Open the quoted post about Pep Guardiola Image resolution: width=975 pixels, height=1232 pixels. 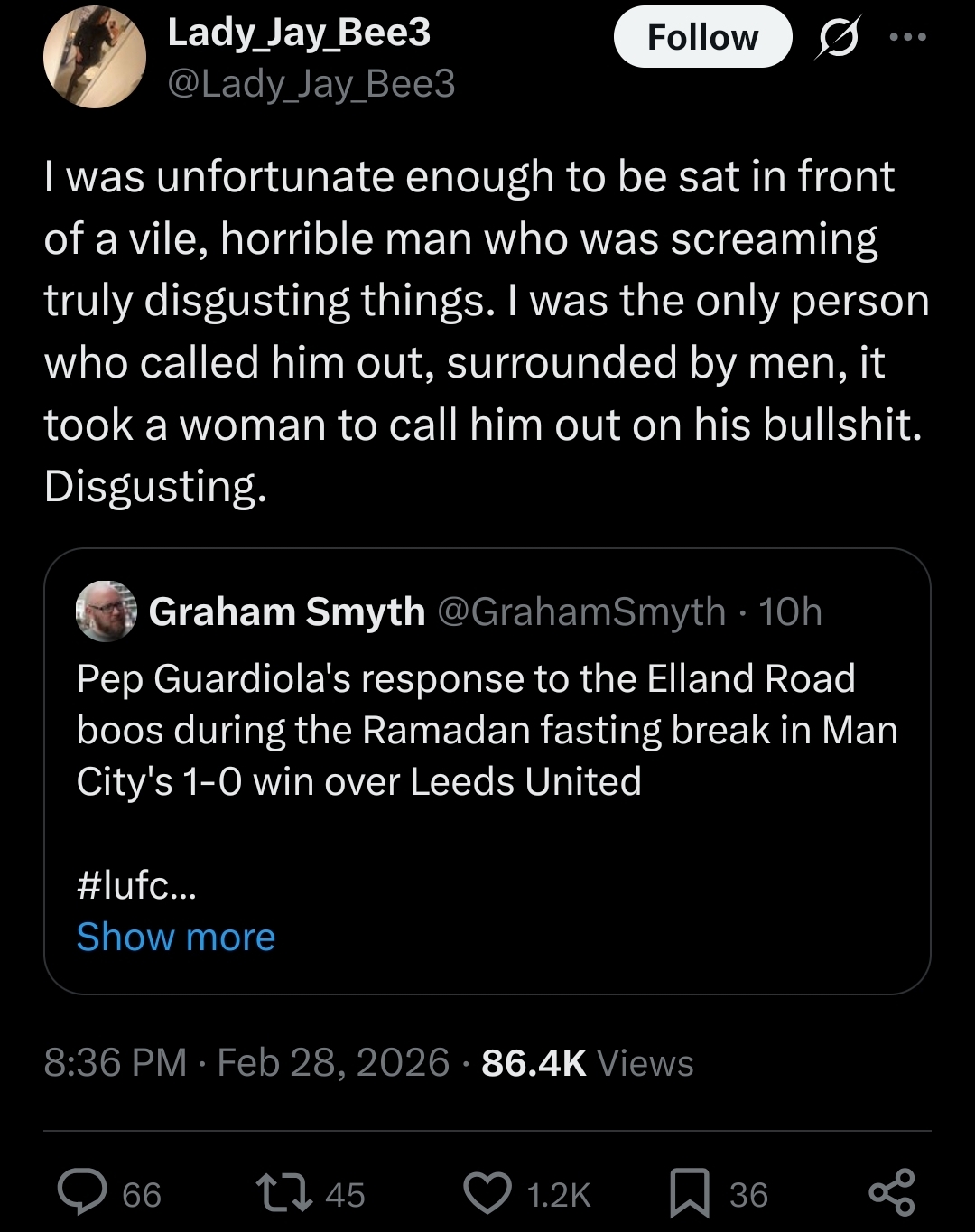click(487, 730)
